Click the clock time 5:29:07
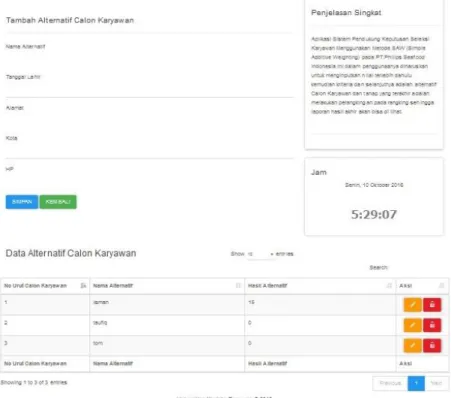Viewport: 451px width, 398px height. click(374, 214)
